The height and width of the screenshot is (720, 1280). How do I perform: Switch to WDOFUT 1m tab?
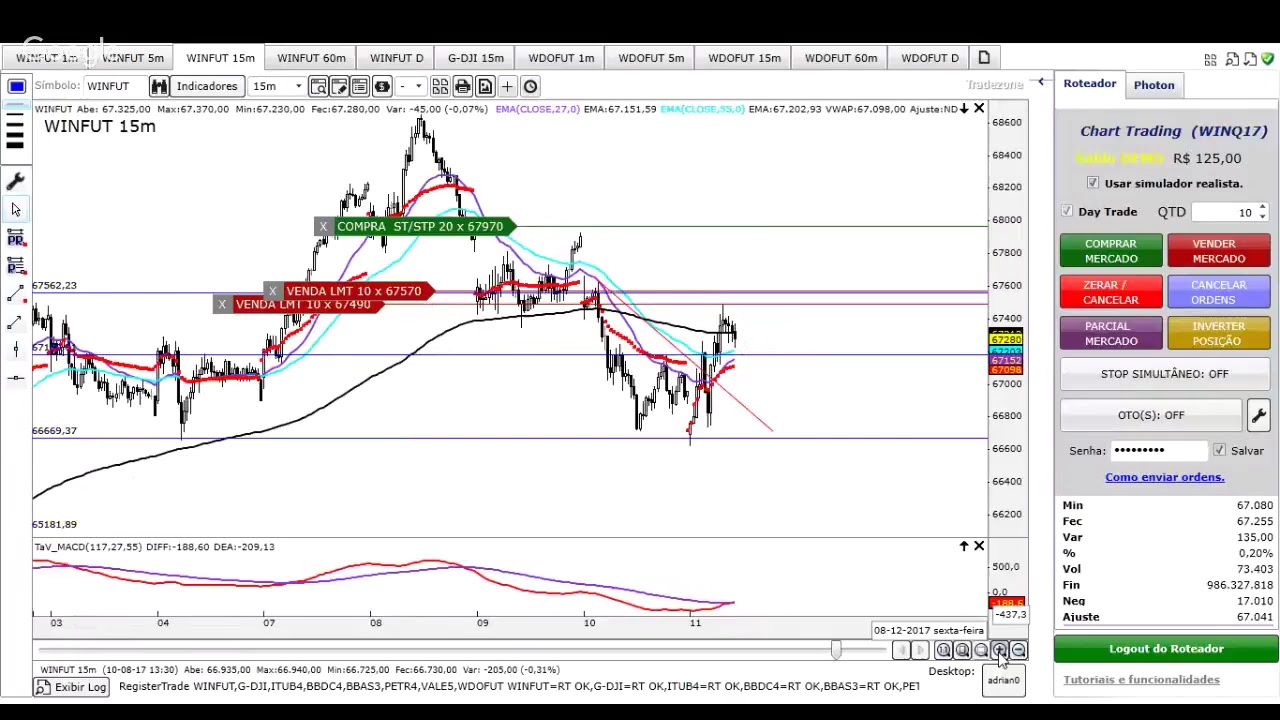pyautogui.click(x=561, y=58)
